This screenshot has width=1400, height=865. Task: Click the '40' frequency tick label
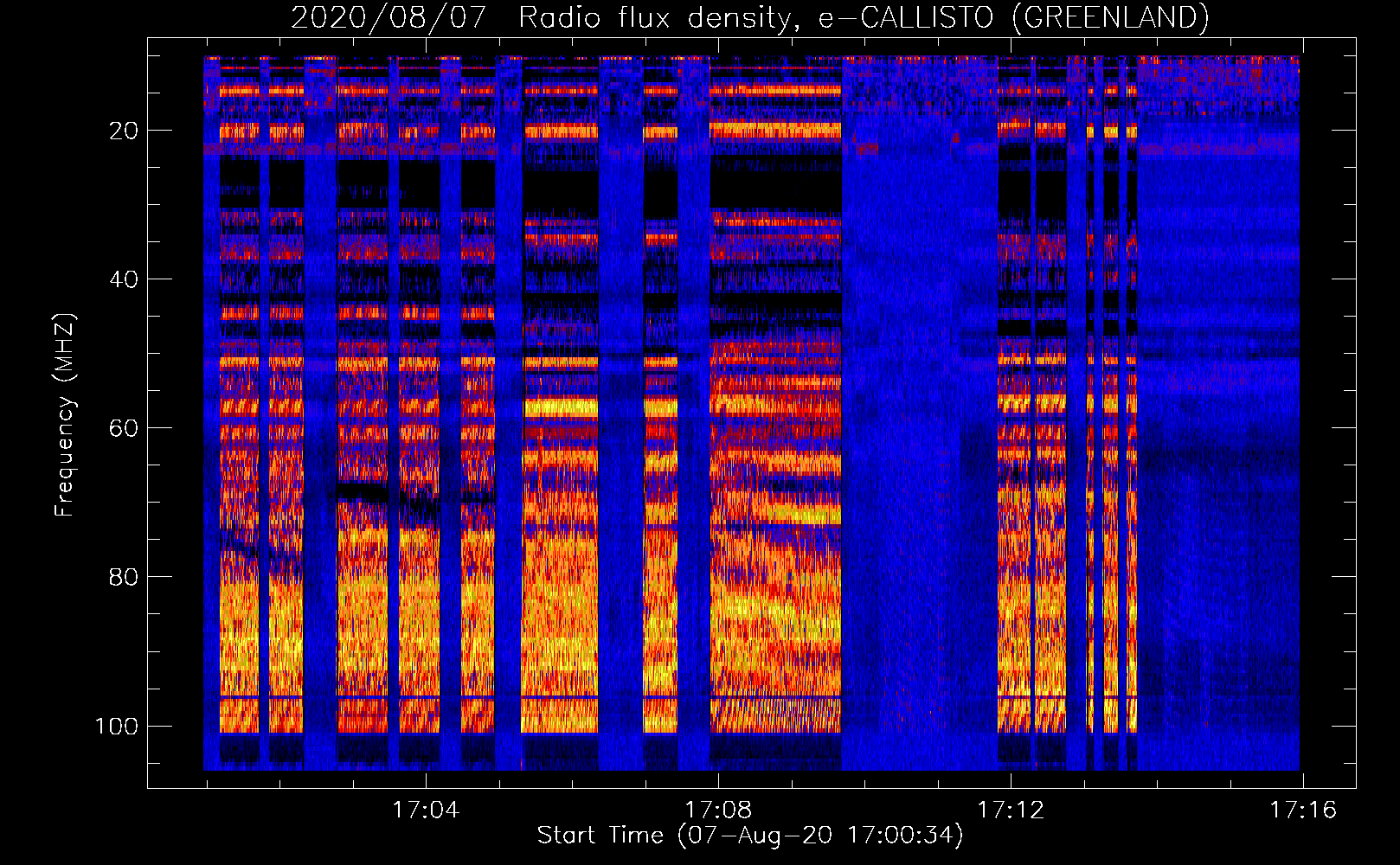pyautogui.click(x=124, y=279)
